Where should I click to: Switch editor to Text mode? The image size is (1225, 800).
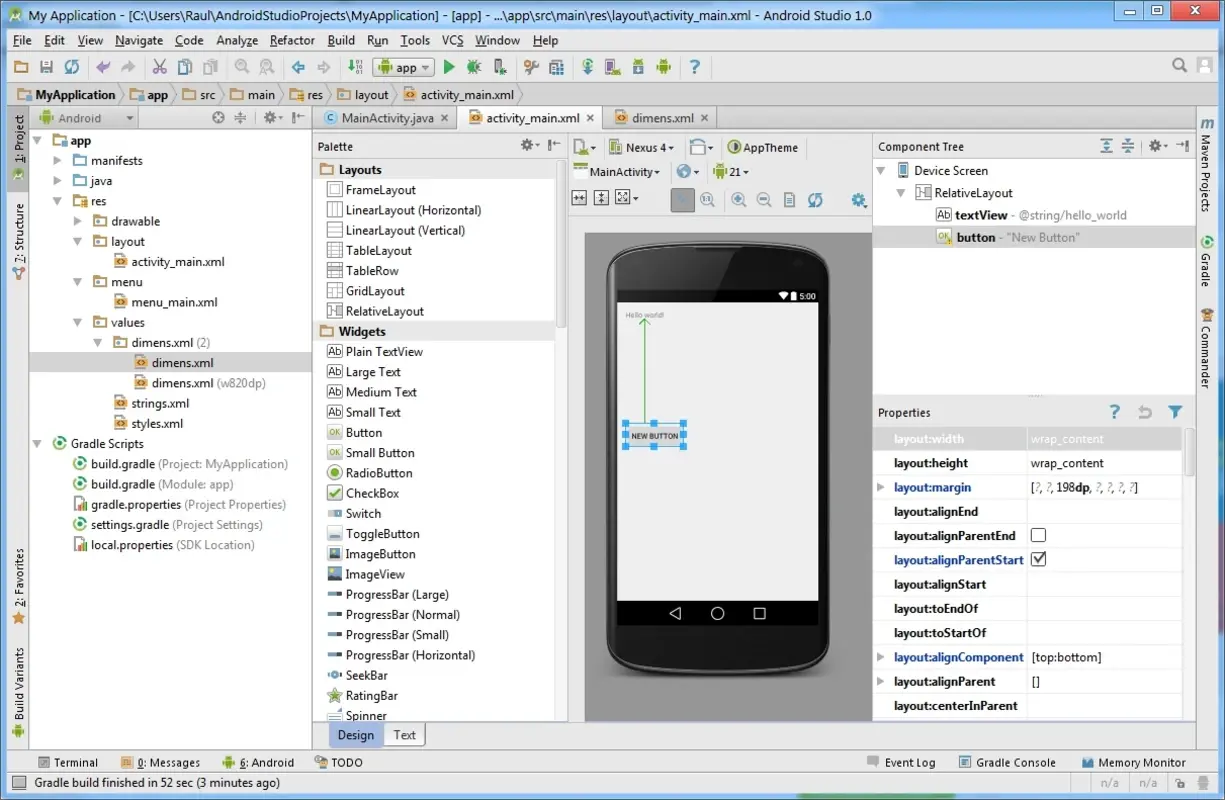404,734
